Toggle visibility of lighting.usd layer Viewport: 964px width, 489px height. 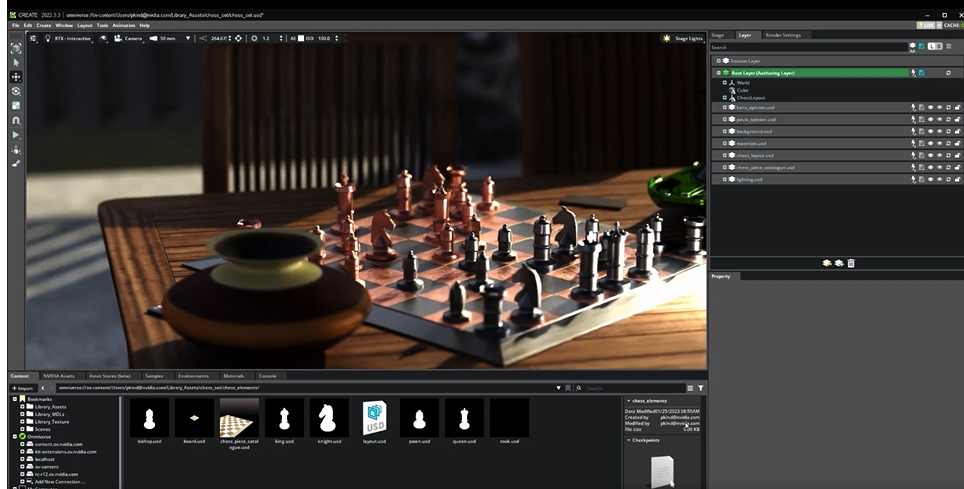click(x=930, y=179)
